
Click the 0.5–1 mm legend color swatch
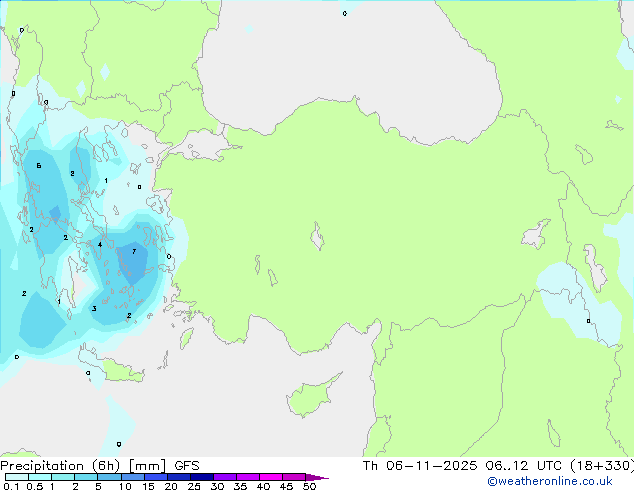[40, 477]
